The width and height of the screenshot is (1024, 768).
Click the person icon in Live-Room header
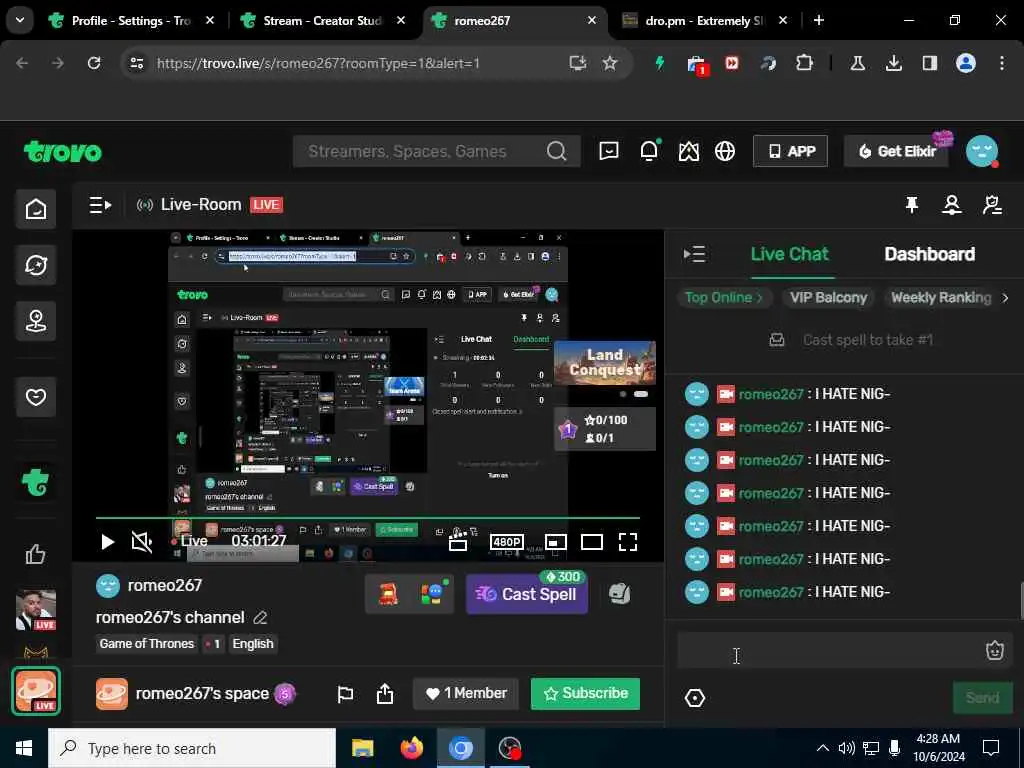(952, 205)
